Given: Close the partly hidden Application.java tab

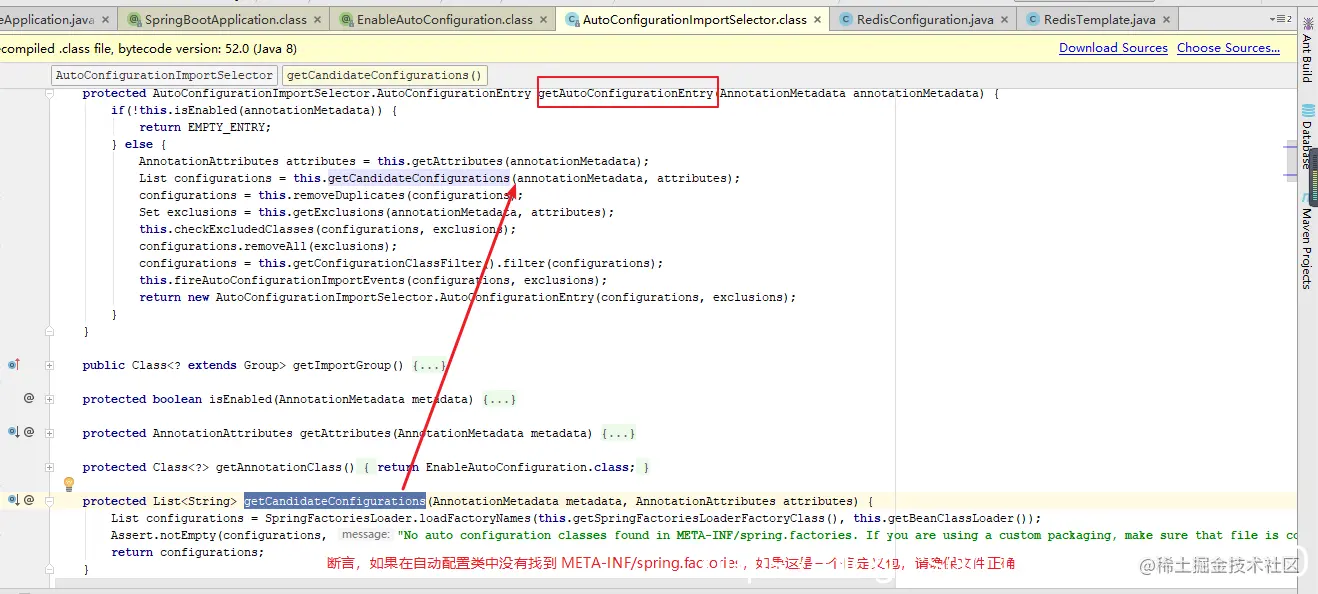Looking at the screenshot, I should point(106,20).
